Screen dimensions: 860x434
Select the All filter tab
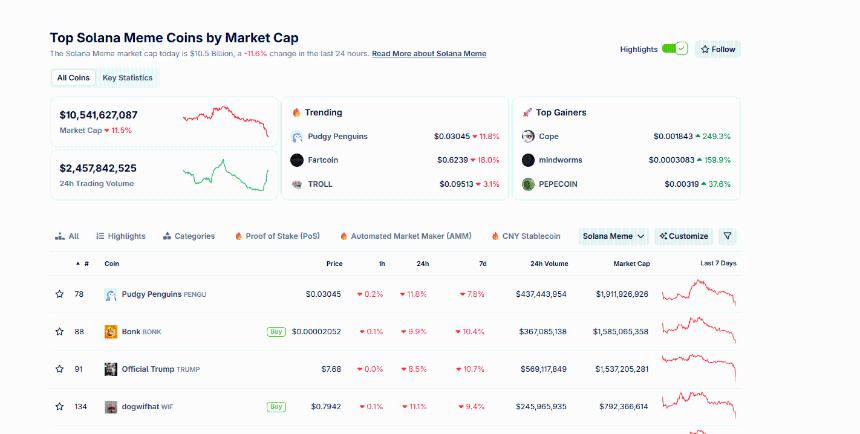coord(67,236)
